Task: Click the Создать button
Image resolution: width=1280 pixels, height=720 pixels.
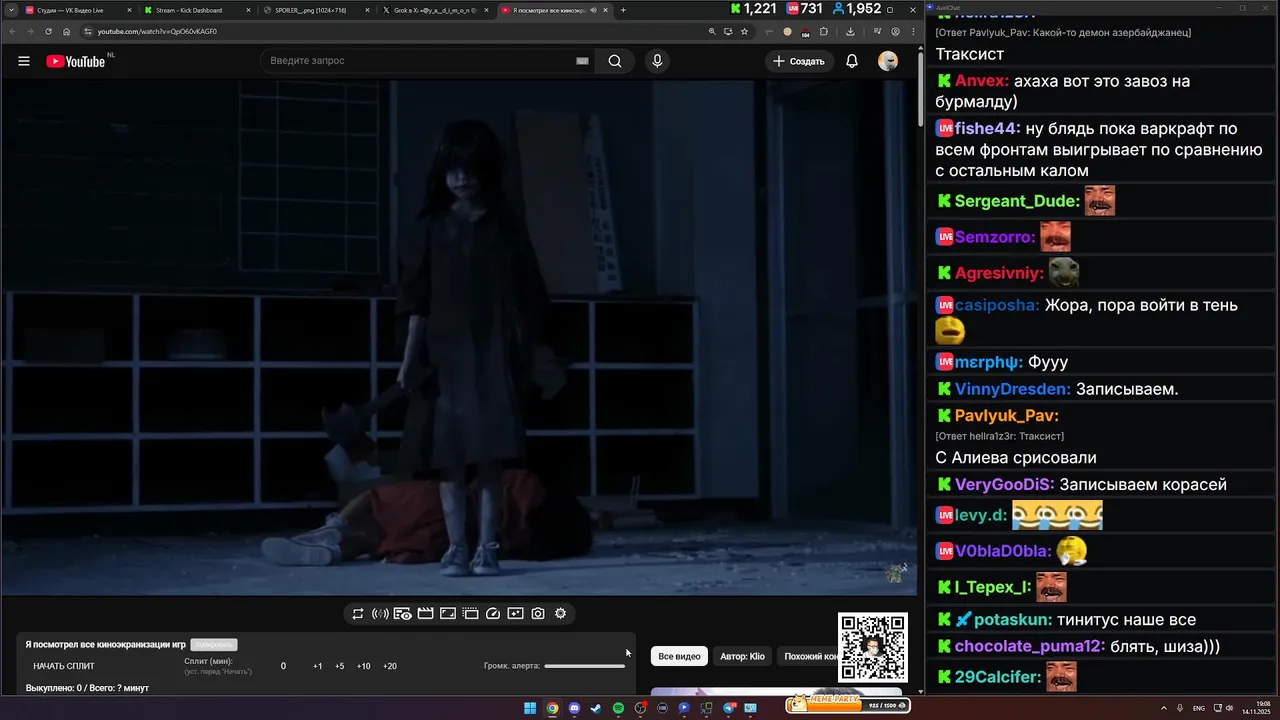Action: coord(798,61)
